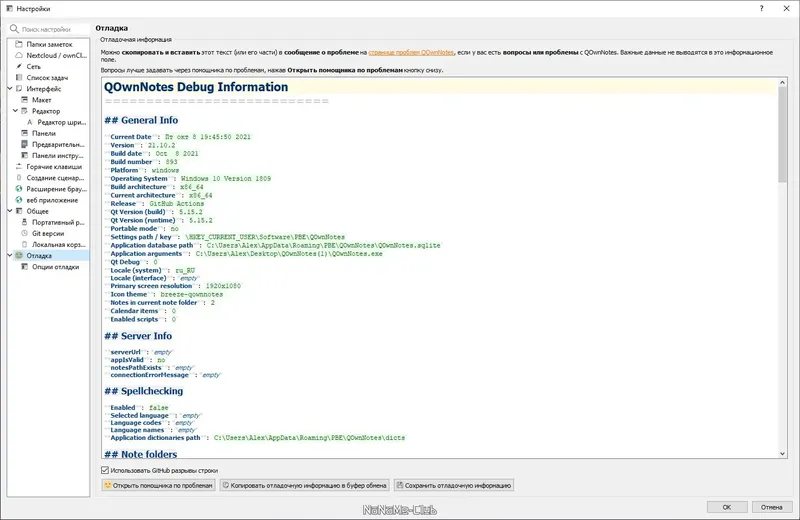800x520 pixels.
Task: Confirm settings with OK button
Action: (x=727, y=507)
